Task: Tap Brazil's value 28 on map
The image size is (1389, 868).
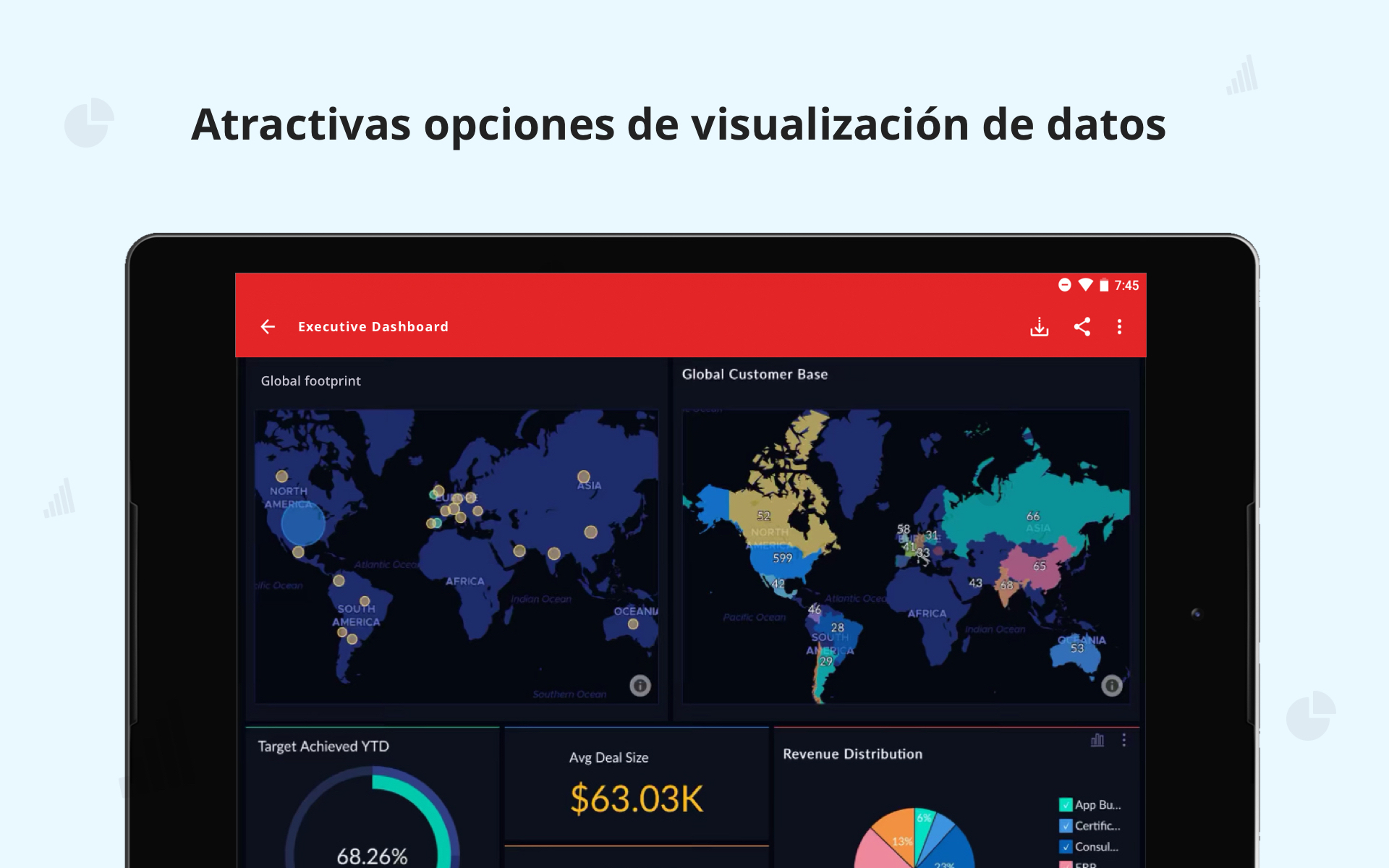Action: (838, 628)
